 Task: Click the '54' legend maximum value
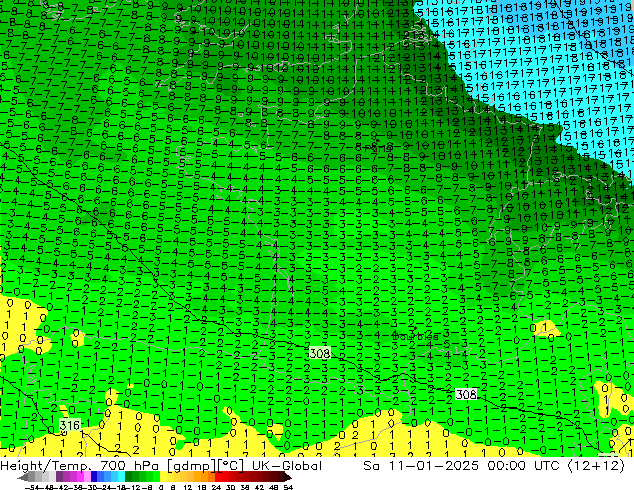pos(288,487)
